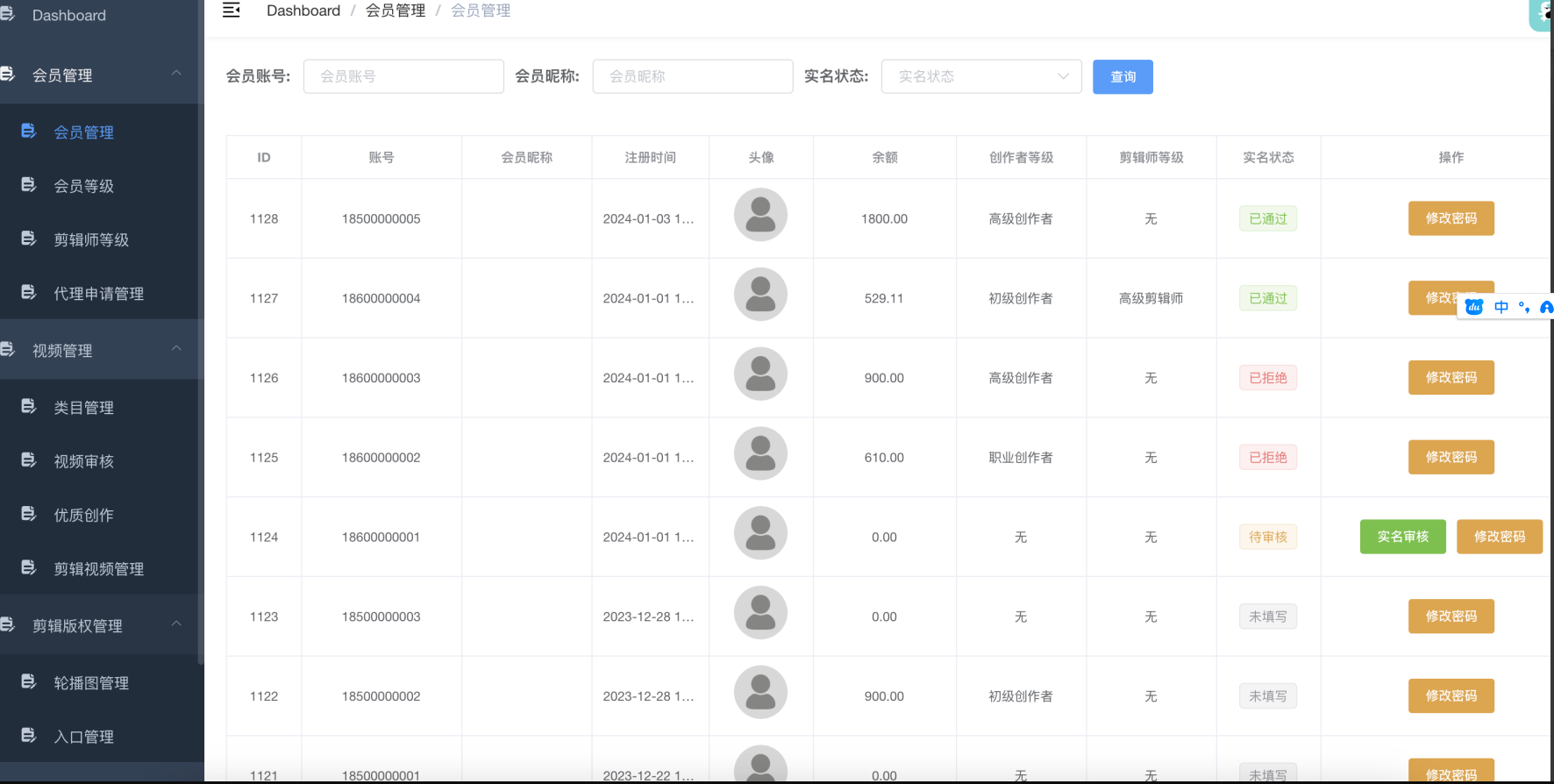Click 实名审核 for member 1124
This screenshot has height=784, width=1554.
click(1403, 537)
